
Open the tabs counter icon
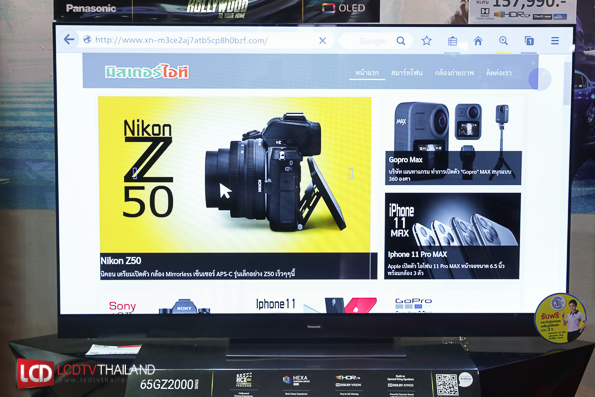[x=529, y=41]
